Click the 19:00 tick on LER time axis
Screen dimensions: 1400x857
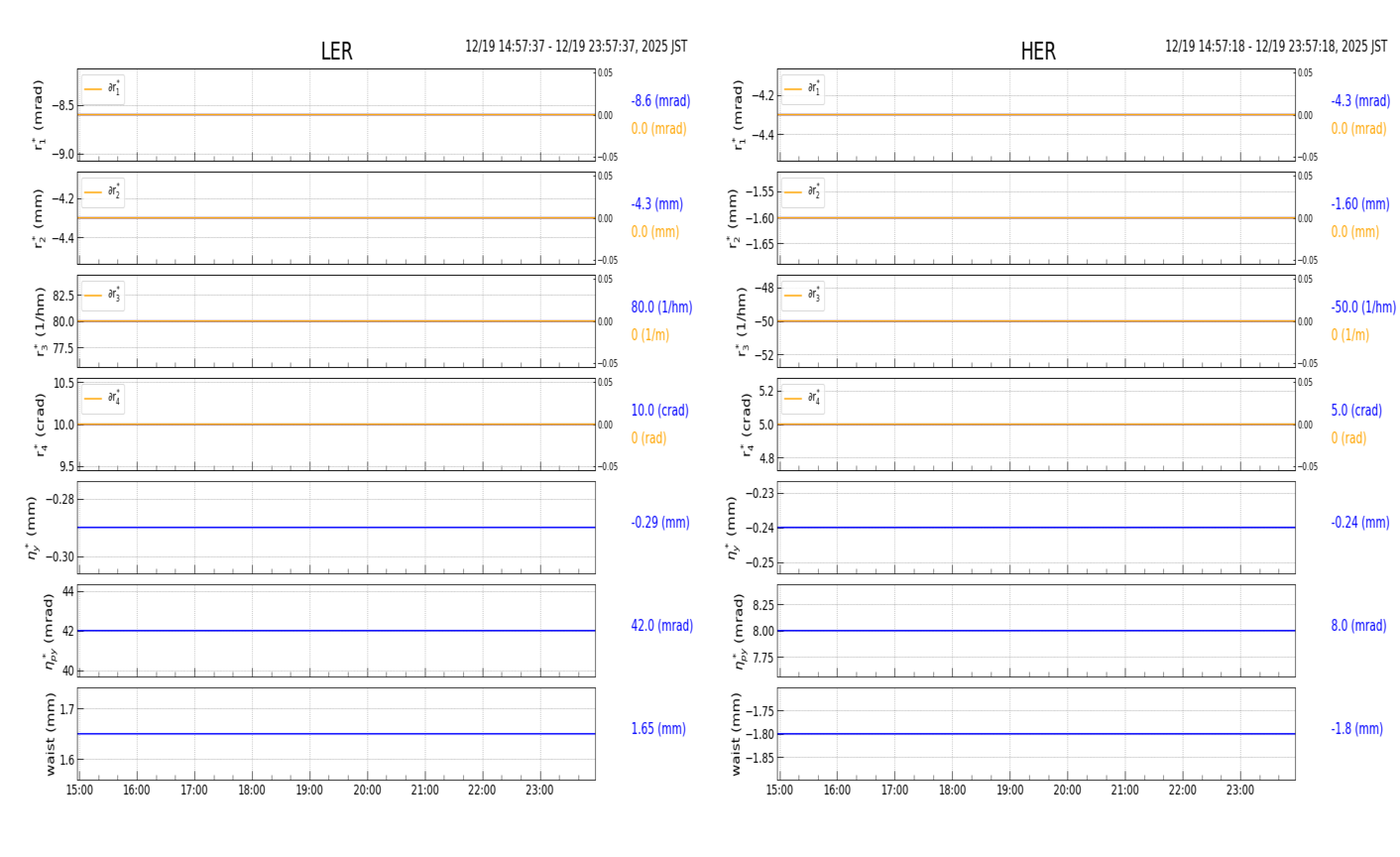tap(309, 791)
